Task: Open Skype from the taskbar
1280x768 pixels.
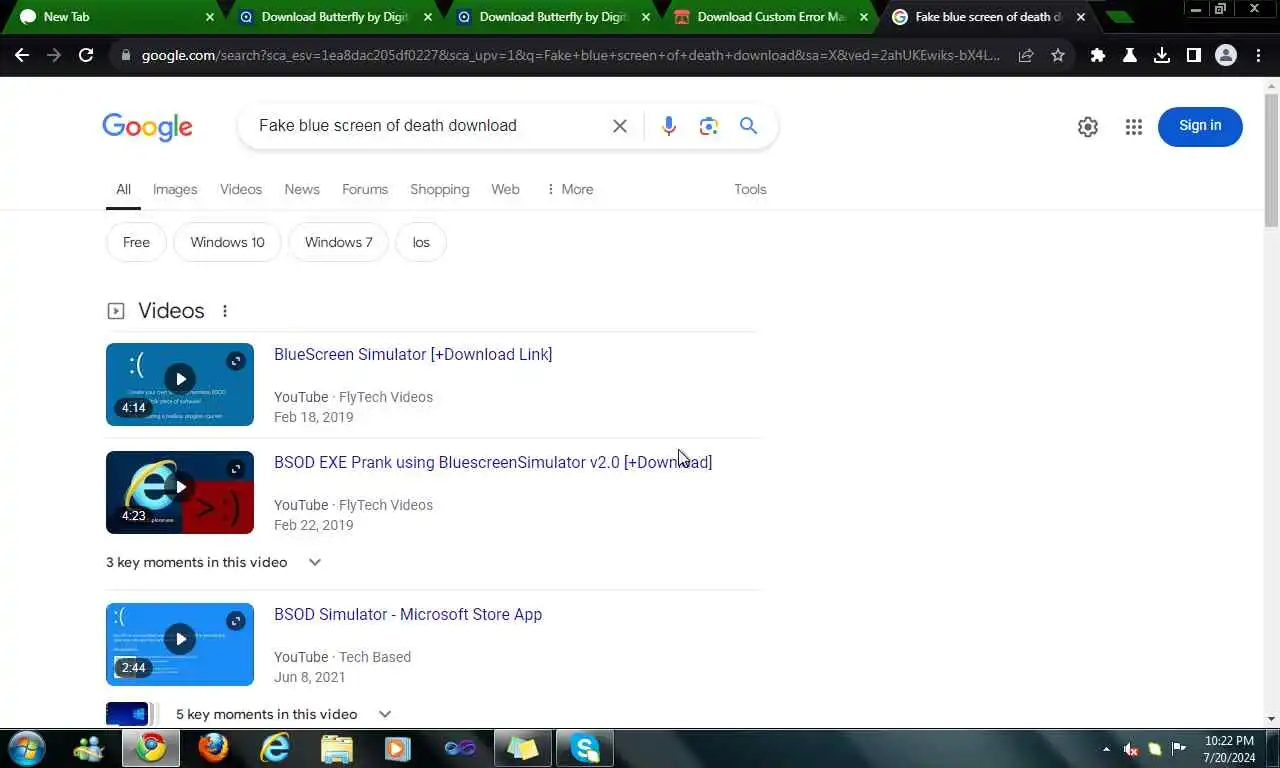Action: click(x=585, y=748)
